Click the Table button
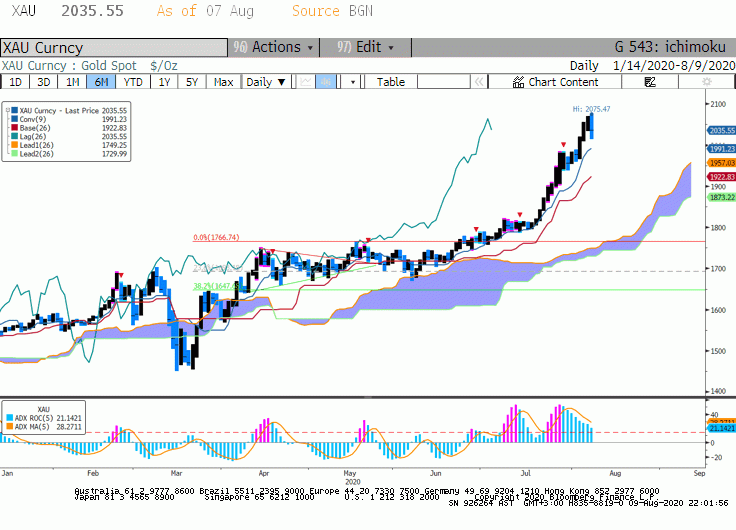Viewport: 736px width, 530px height. [391, 82]
